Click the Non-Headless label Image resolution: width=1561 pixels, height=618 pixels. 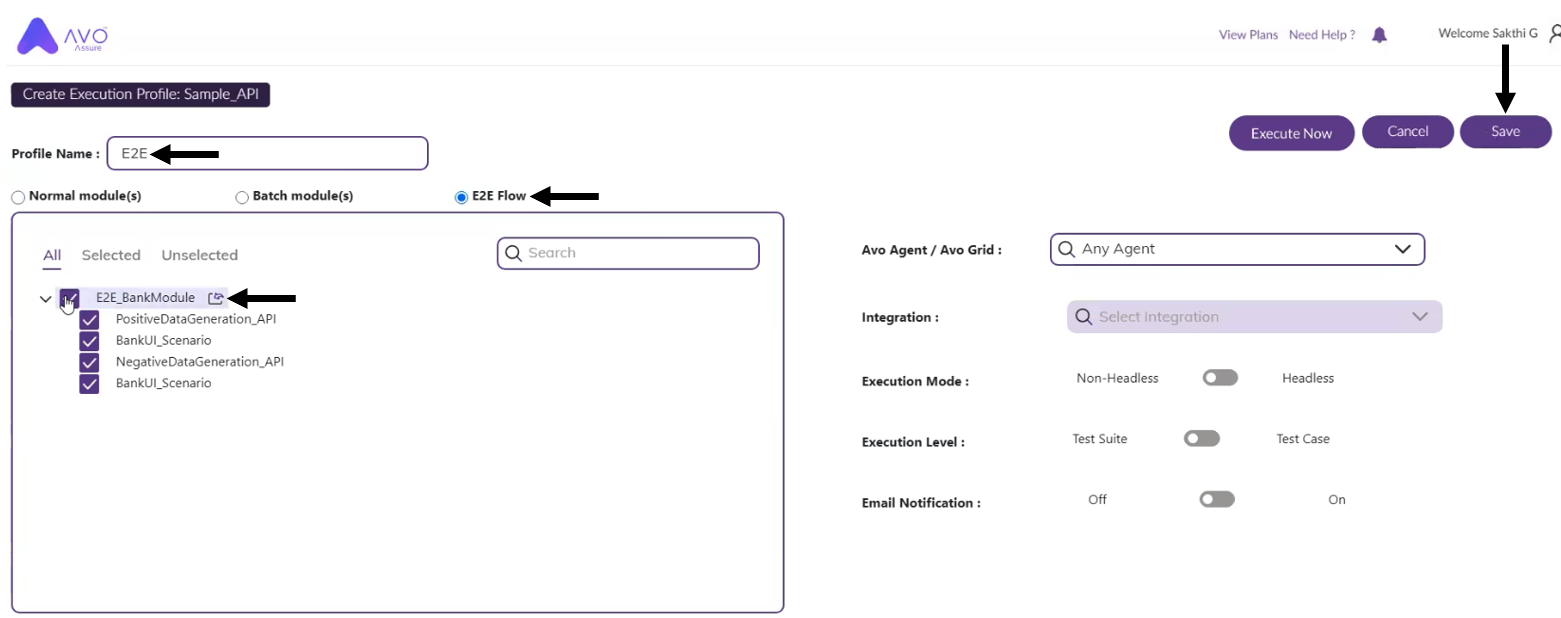(x=1117, y=378)
